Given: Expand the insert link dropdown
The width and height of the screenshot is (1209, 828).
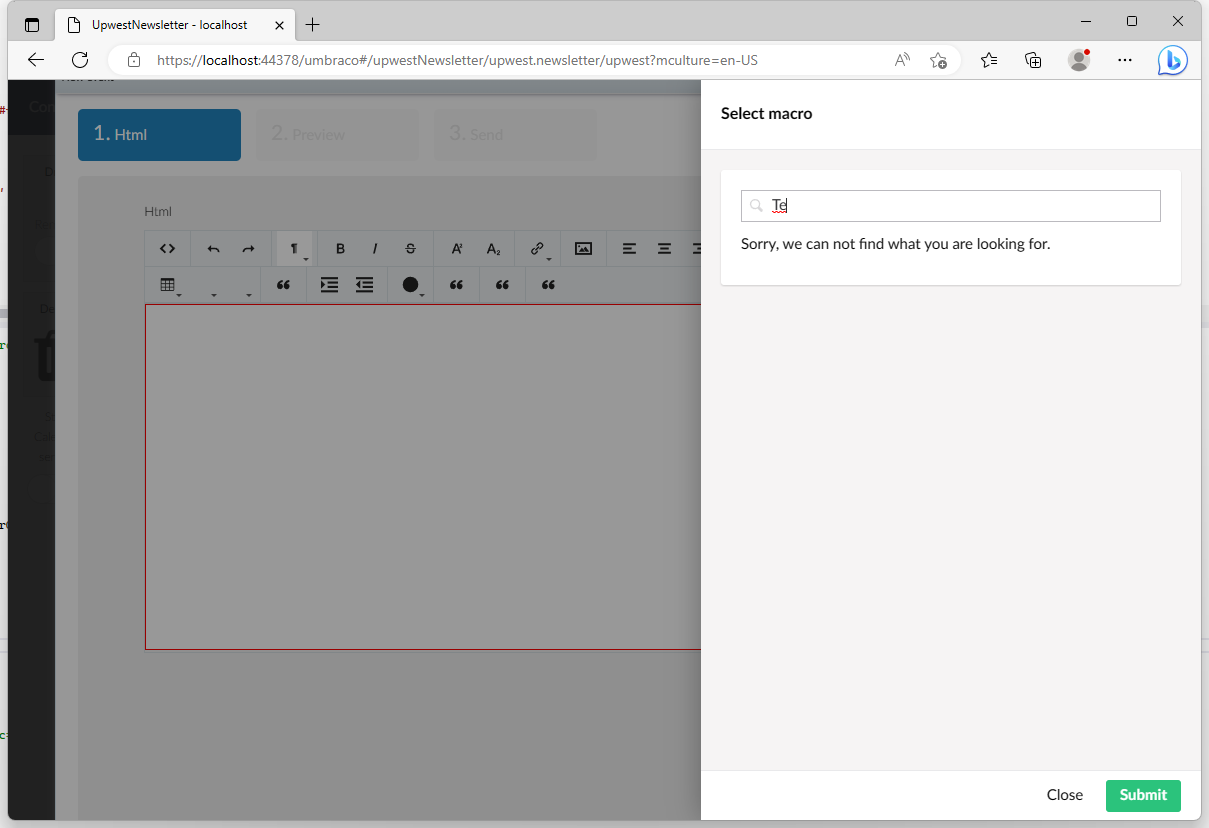Looking at the screenshot, I should (x=540, y=249).
